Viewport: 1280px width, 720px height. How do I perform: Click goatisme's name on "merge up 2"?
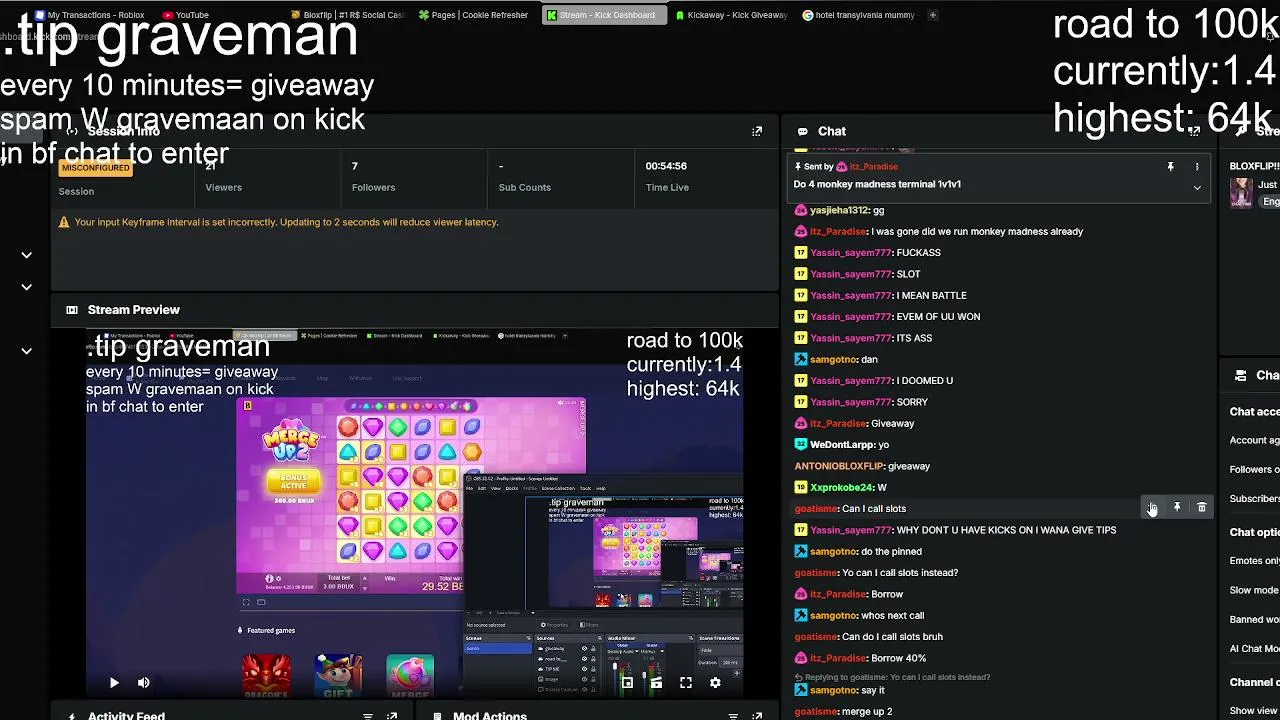point(816,712)
